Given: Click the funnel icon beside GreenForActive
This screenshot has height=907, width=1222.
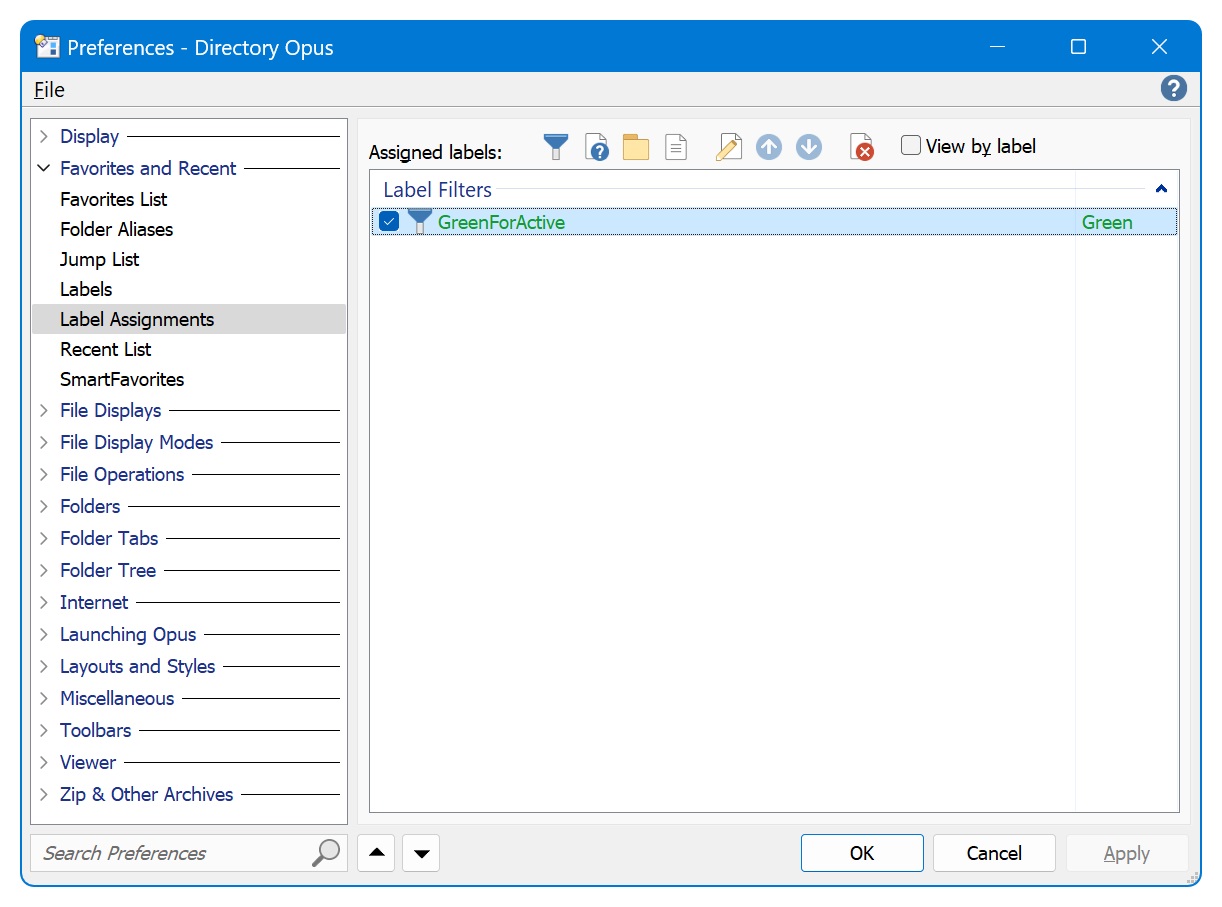Looking at the screenshot, I should pos(420,221).
